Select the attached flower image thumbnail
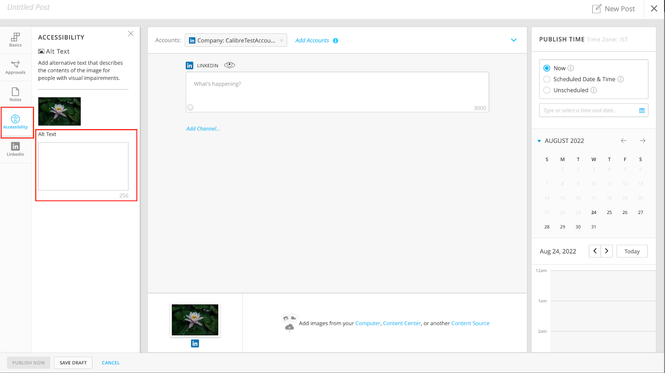Screen dimensions: 665x373 [x=195, y=320]
